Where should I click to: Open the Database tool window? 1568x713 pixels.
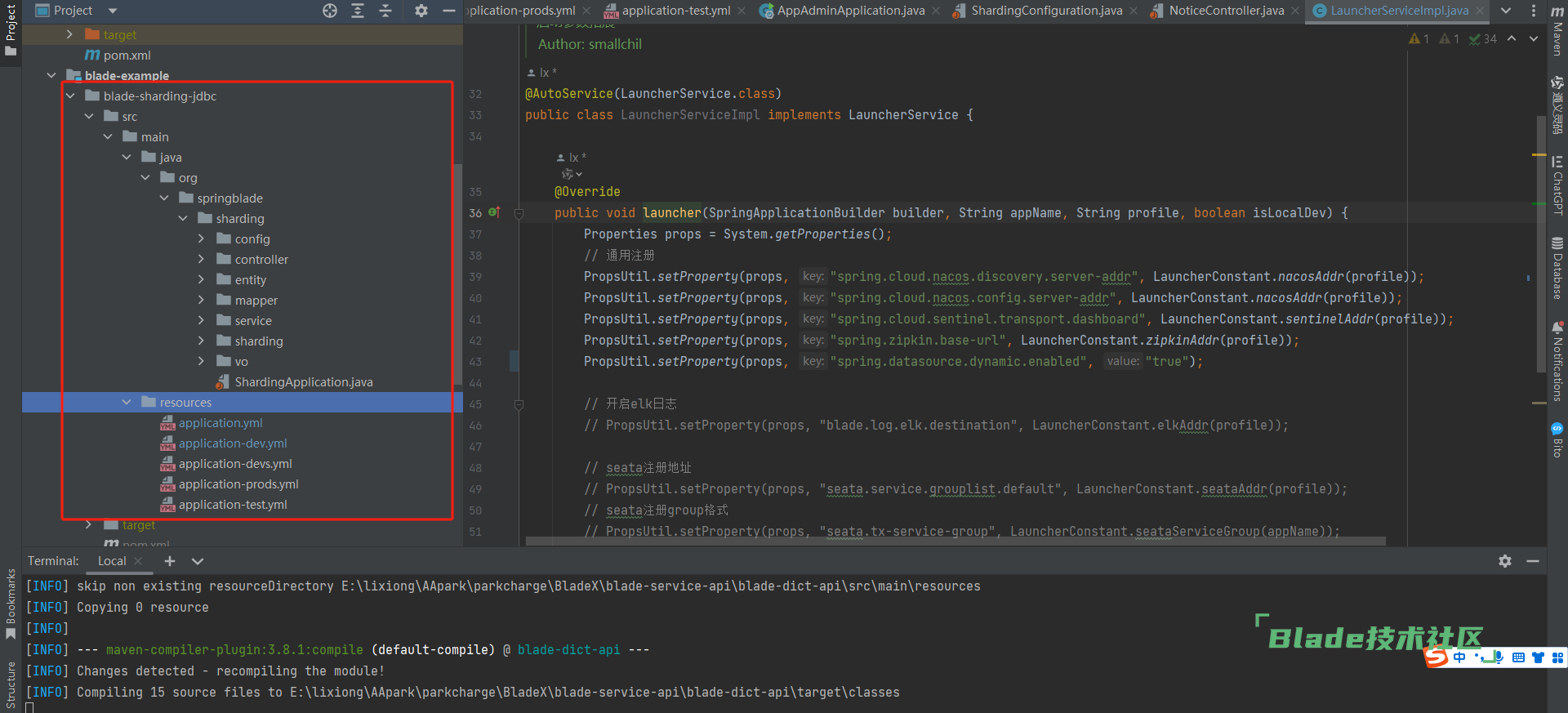(1557, 268)
